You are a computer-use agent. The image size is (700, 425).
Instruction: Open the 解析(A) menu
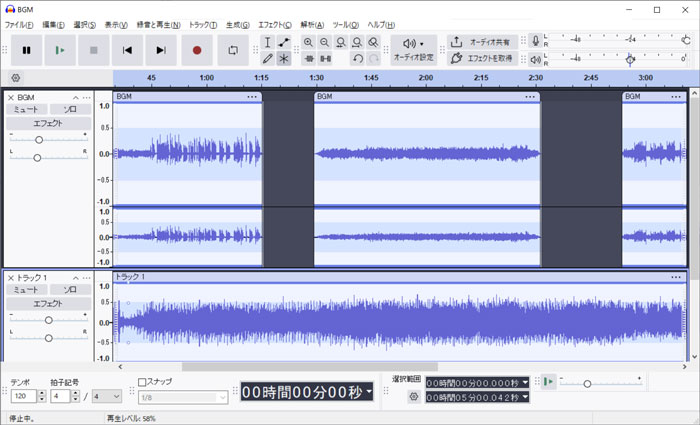[x=312, y=25]
